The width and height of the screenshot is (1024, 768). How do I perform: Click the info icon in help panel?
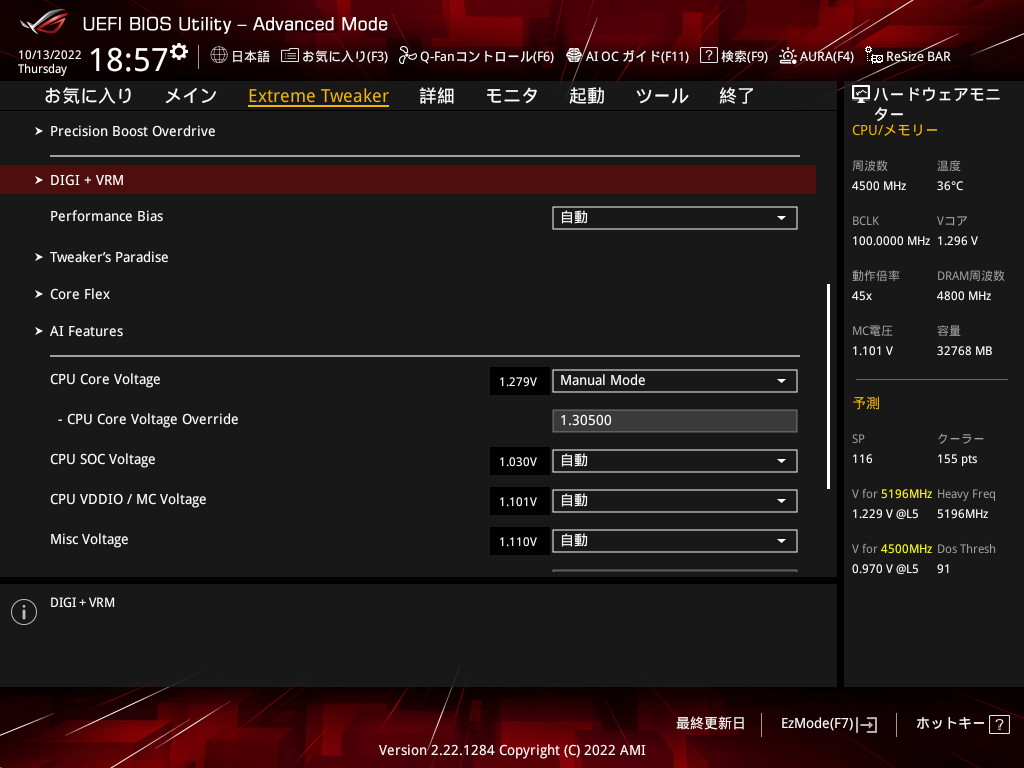(x=24, y=612)
